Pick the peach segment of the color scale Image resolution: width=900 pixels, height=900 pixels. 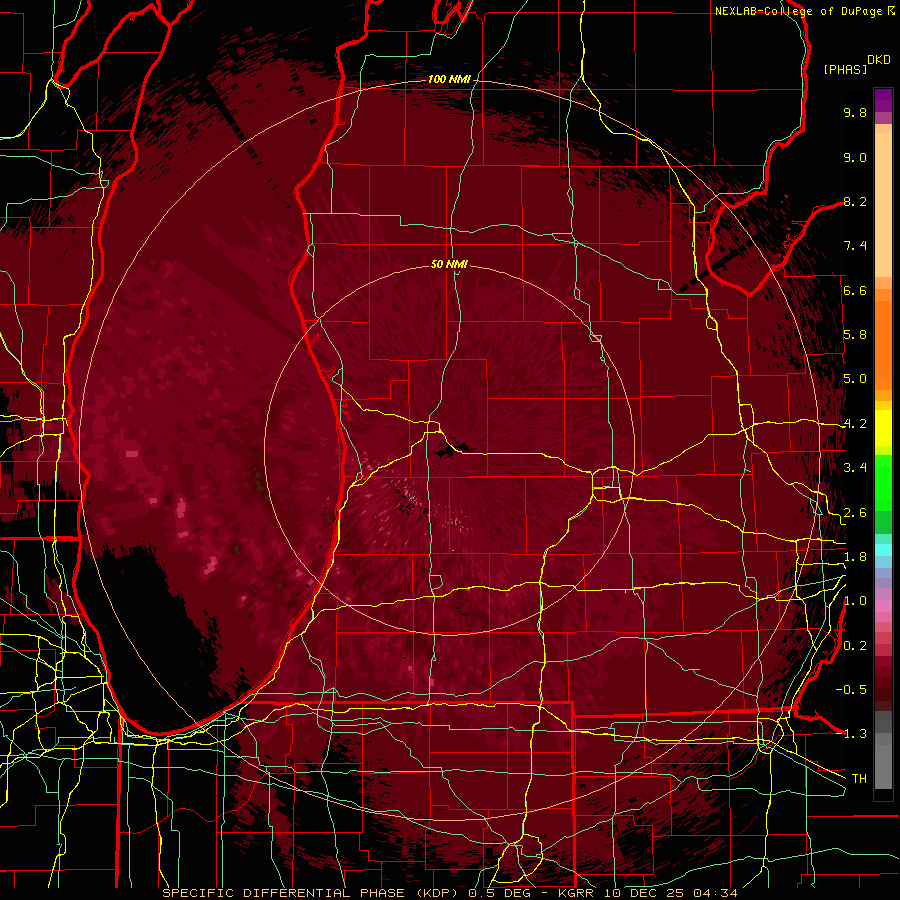coord(883,207)
